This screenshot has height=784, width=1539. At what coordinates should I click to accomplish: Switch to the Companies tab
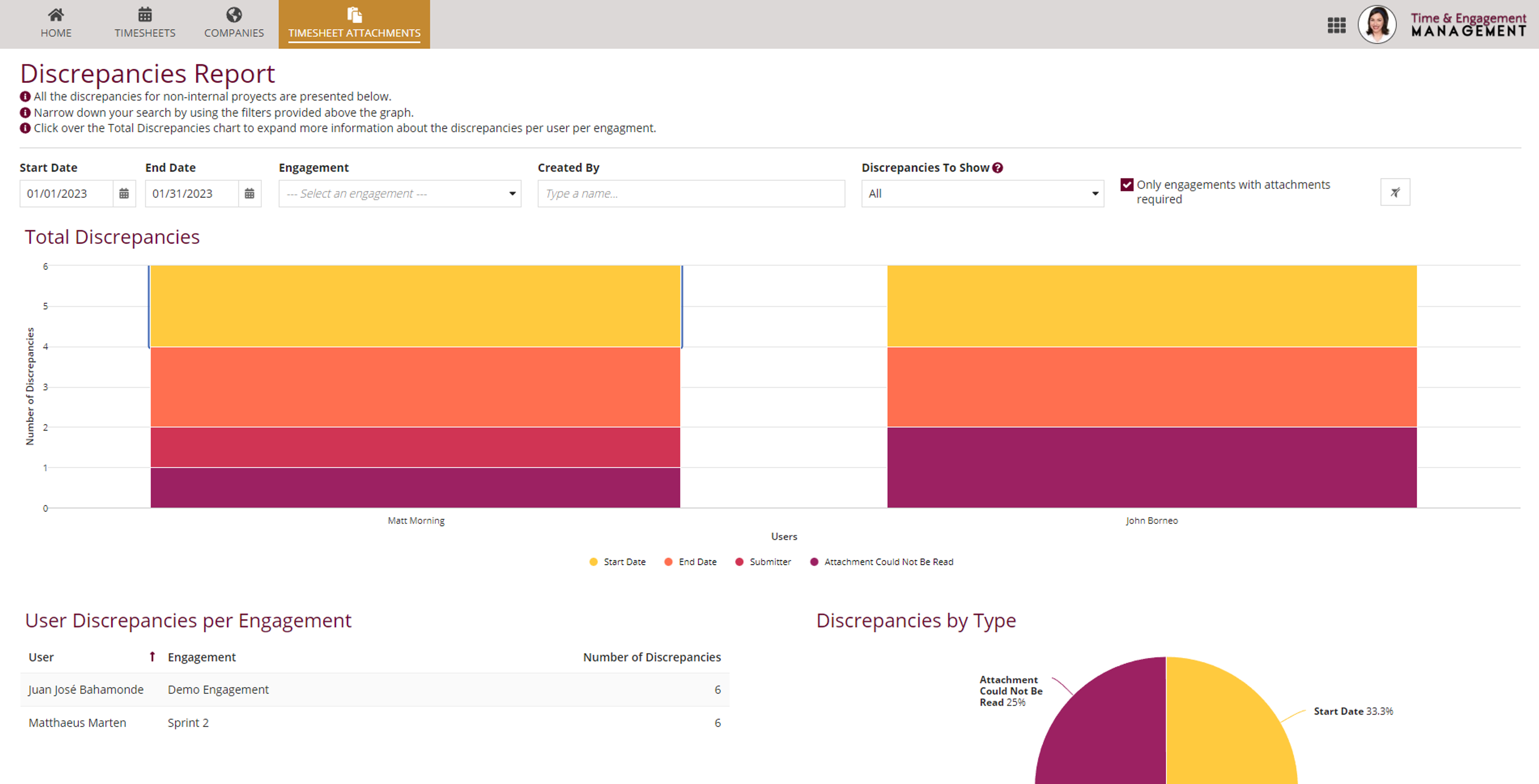(x=234, y=24)
